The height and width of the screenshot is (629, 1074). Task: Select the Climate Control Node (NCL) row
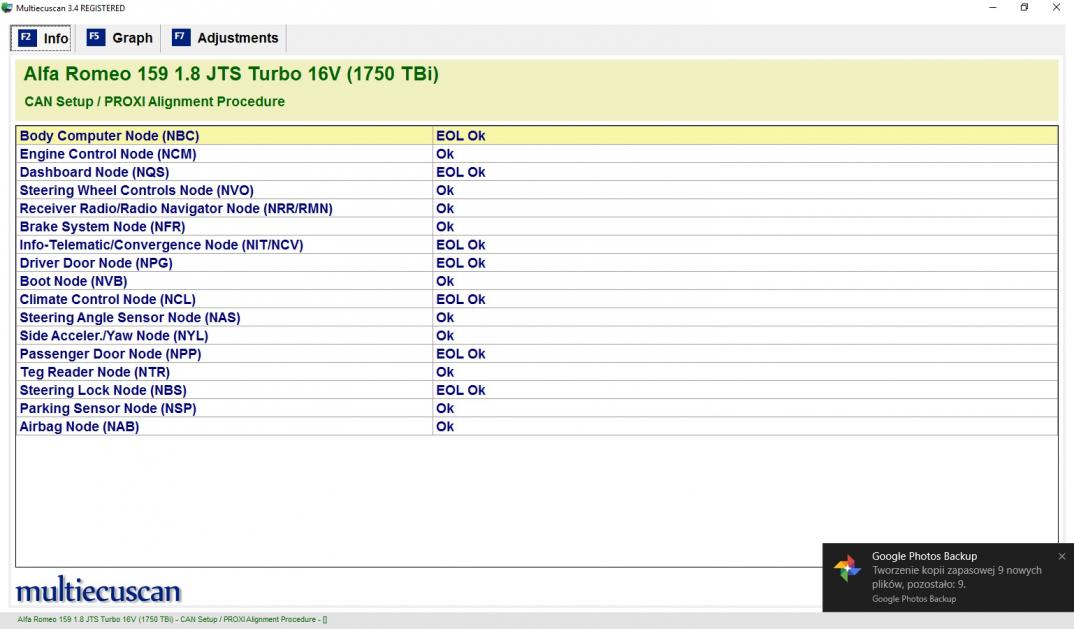[x=537, y=299]
